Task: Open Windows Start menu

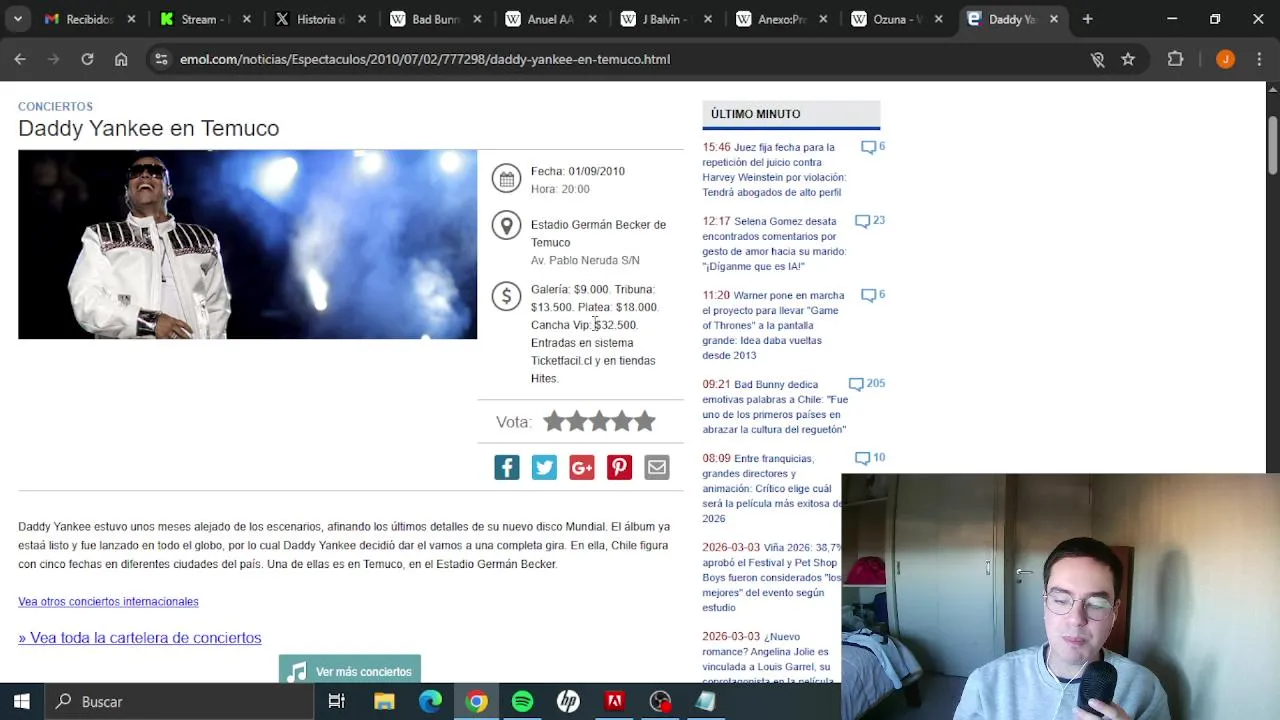Action: (21, 701)
